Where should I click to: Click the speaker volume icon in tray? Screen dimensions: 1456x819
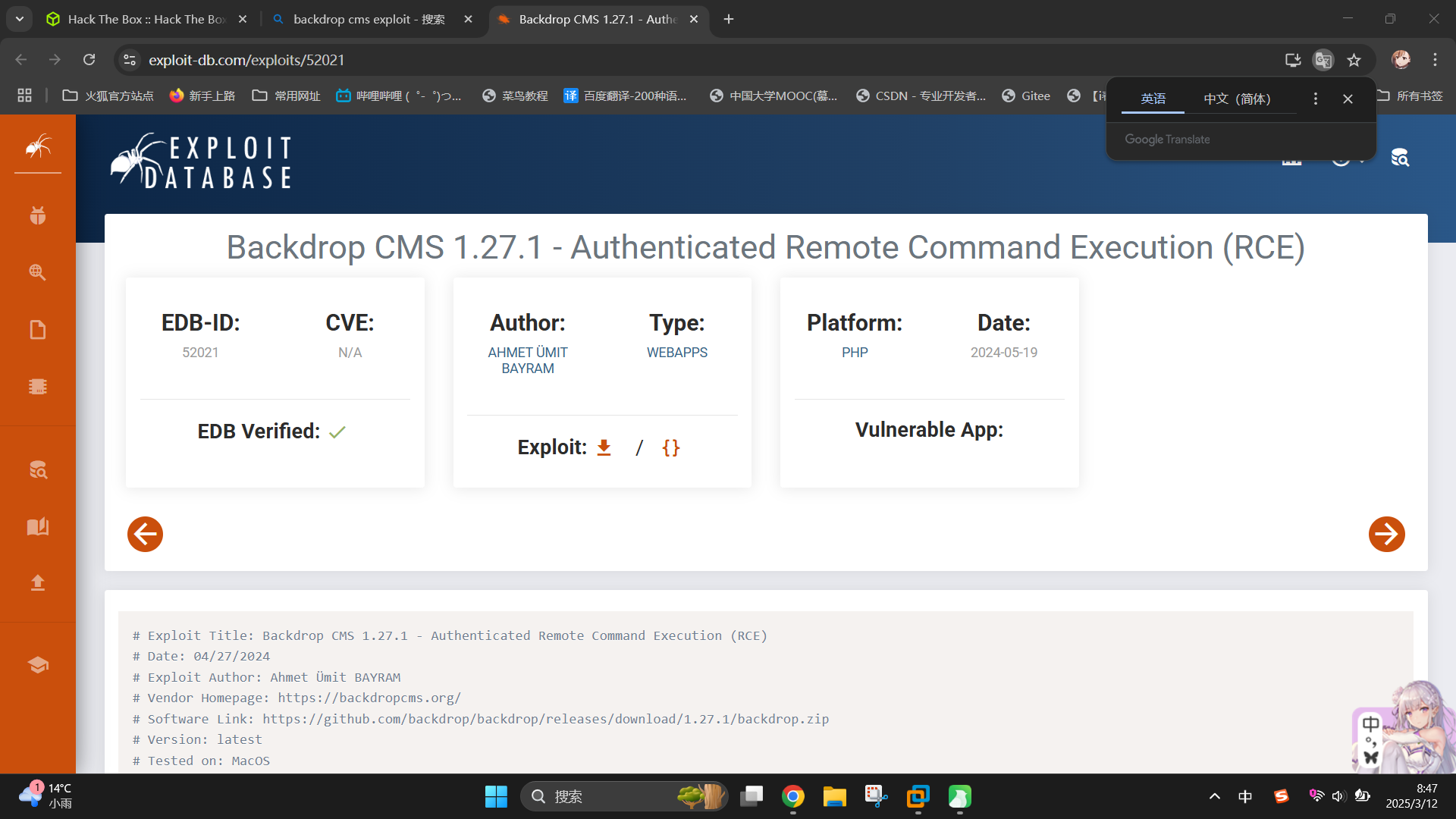(x=1338, y=796)
